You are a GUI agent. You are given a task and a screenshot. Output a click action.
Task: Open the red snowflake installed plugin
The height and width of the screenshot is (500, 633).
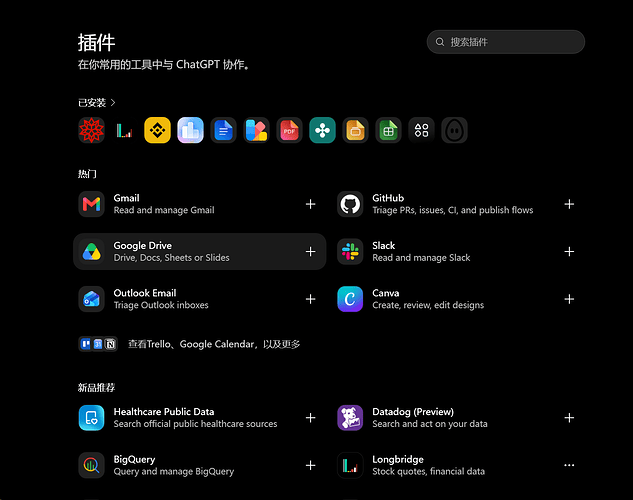[x=92, y=130]
